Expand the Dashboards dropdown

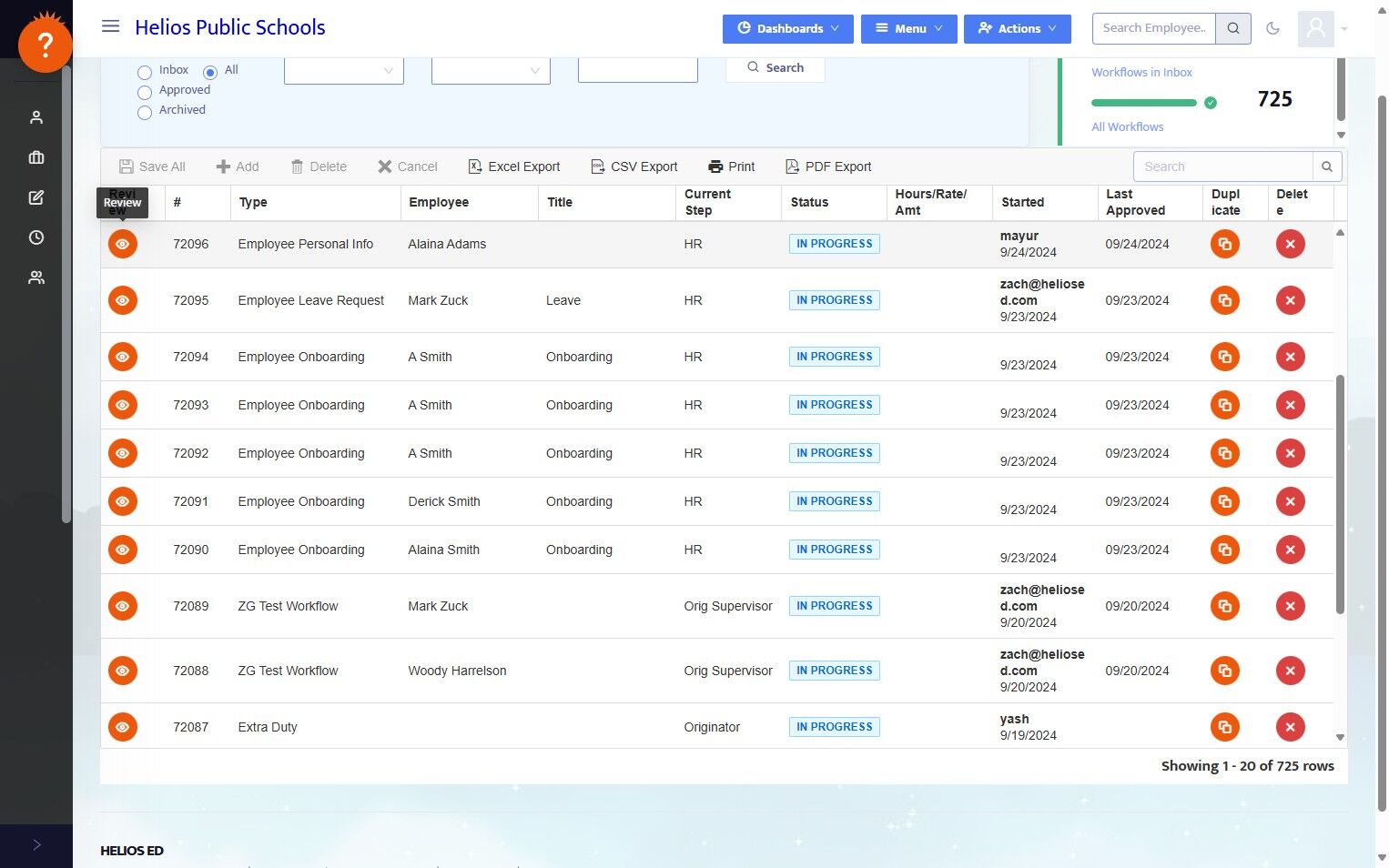(787, 28)
